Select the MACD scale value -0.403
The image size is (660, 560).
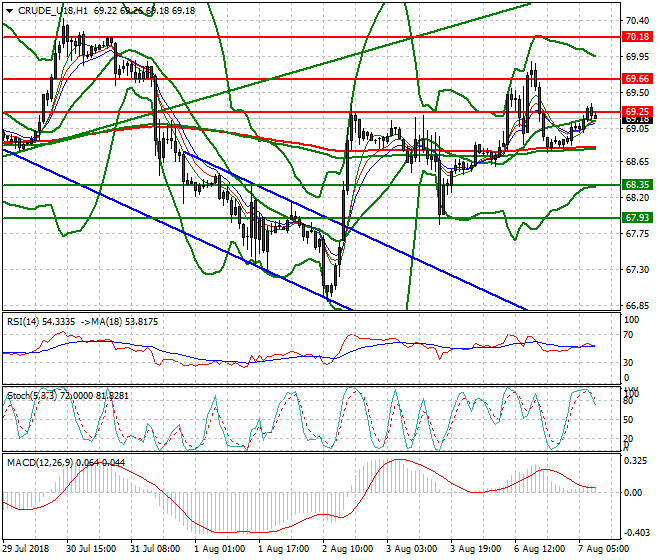point(636,533)
